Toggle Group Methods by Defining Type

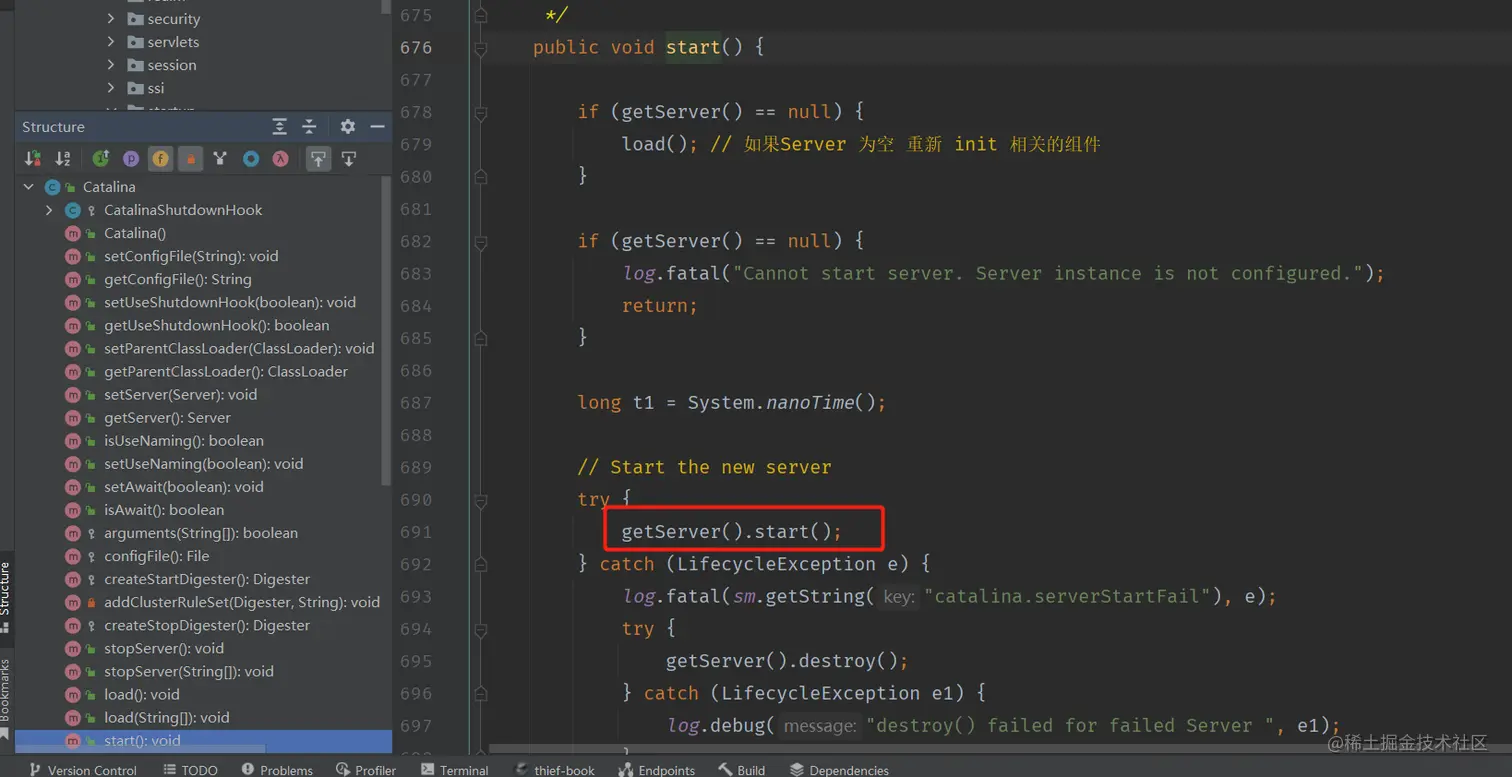coord(220,158)
